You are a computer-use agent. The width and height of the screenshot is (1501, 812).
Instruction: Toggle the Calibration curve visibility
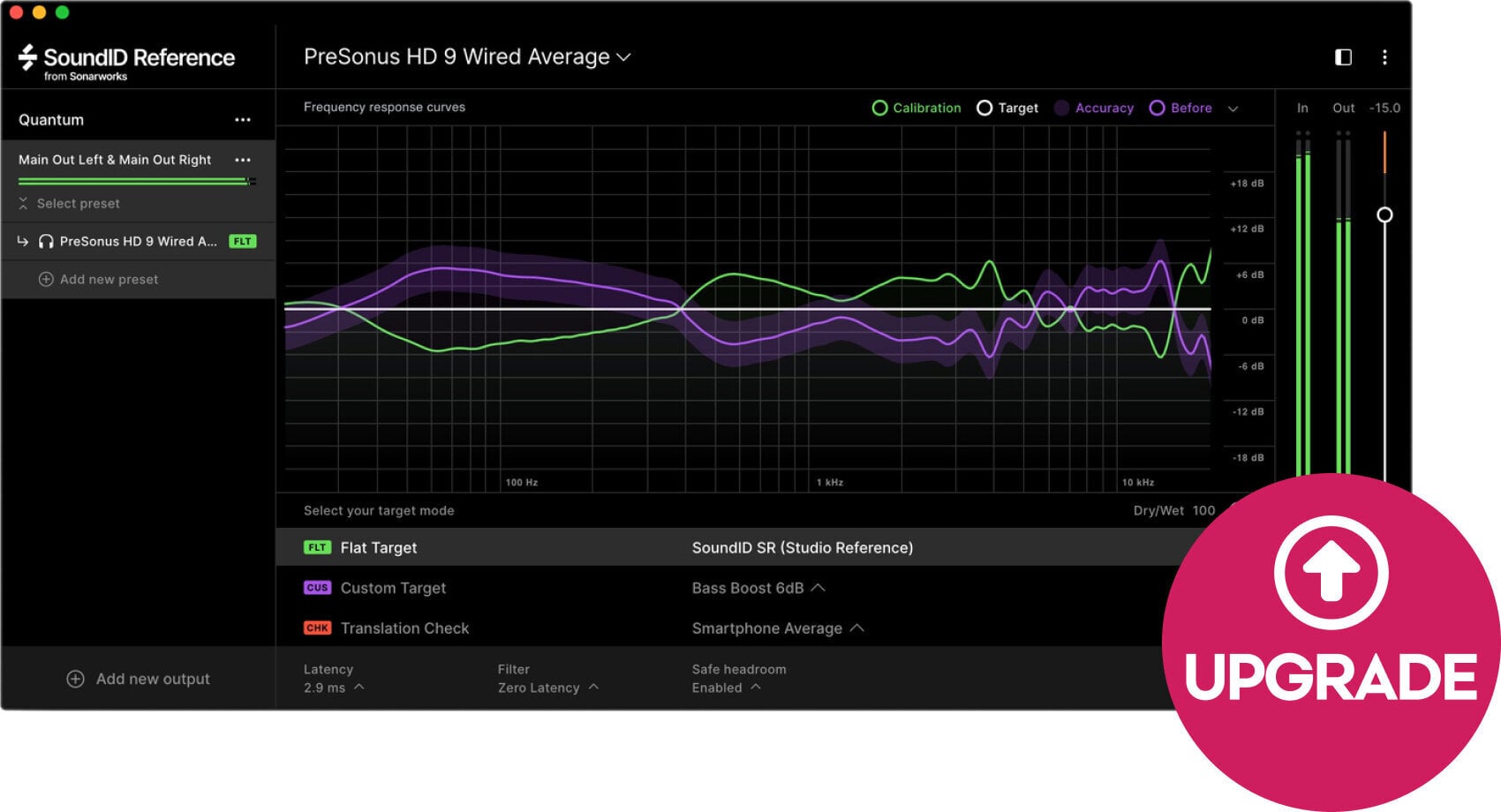coord(879,108)
